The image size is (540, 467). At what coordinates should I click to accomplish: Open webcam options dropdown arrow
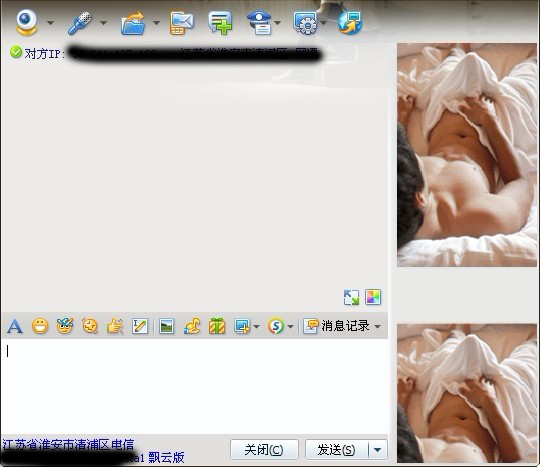[50, 23]
